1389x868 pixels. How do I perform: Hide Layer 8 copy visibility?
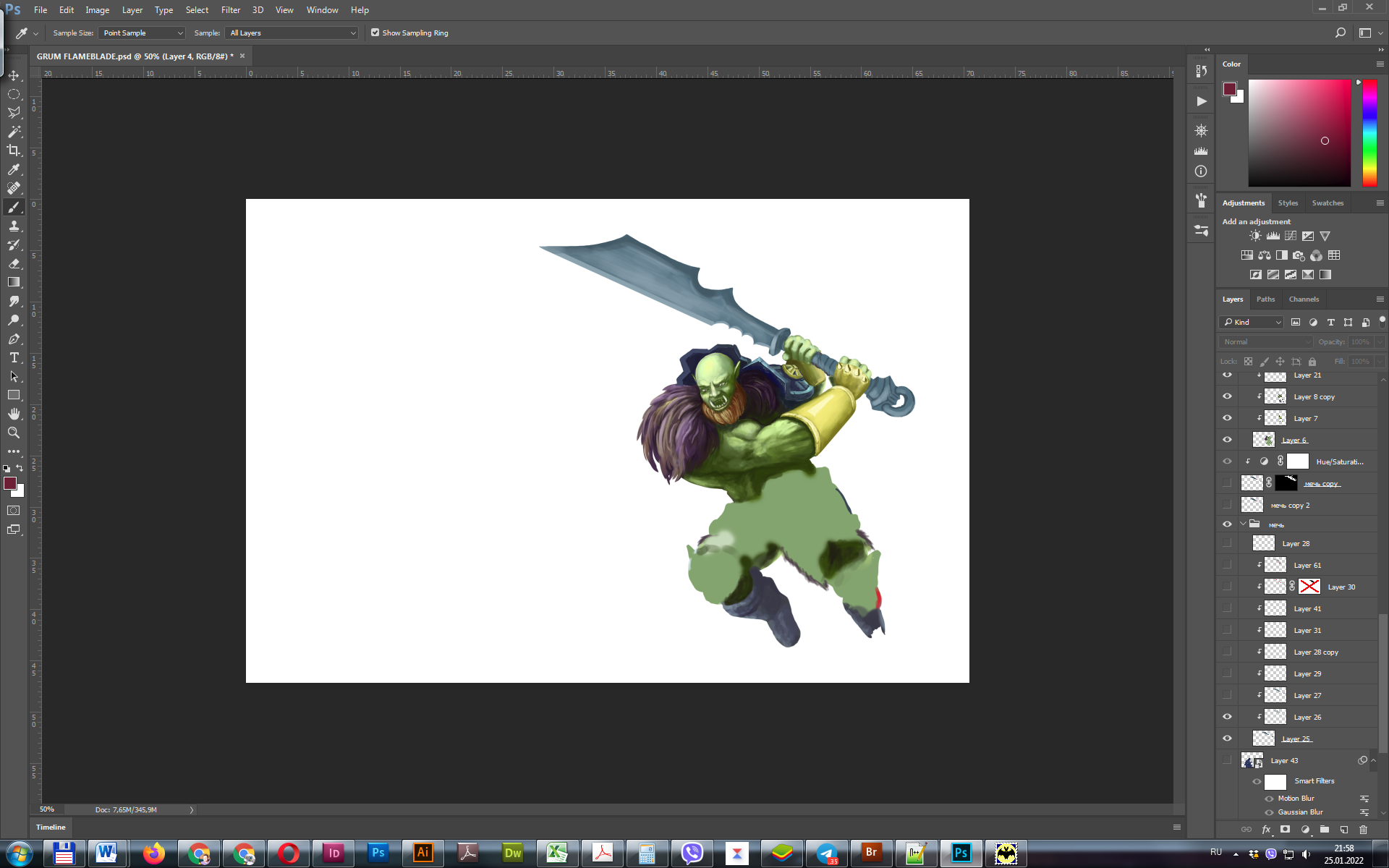pyautogui.click(x=1227, y=396)
